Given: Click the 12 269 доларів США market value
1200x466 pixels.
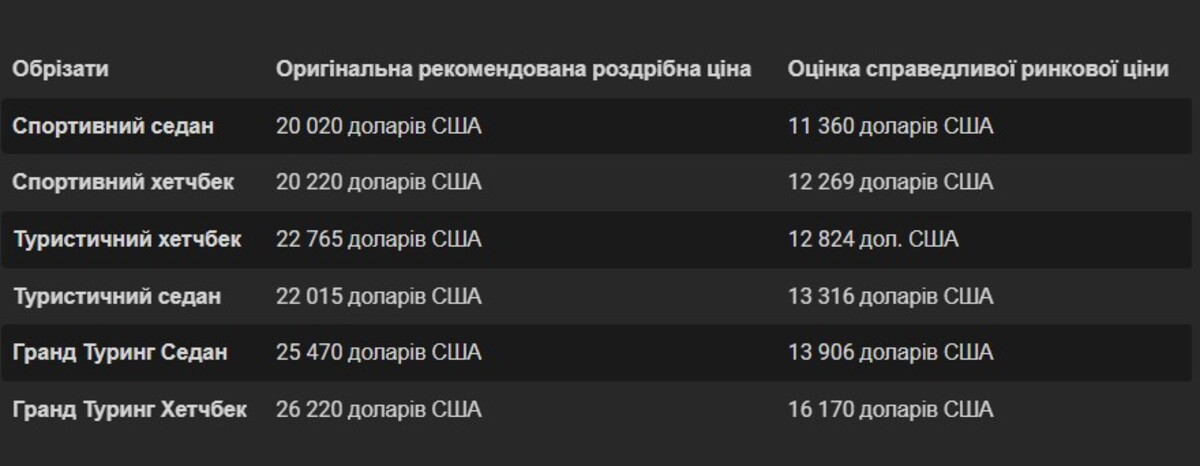Looking at the screenshot, I should point(890,182).
